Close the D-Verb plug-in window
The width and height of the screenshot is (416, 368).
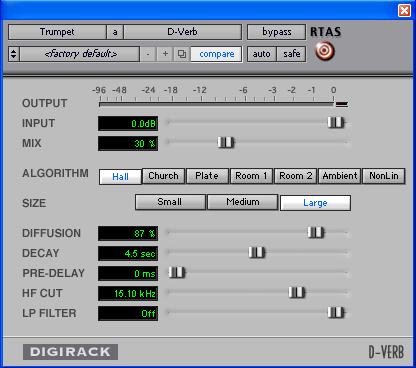coord(404,10)
